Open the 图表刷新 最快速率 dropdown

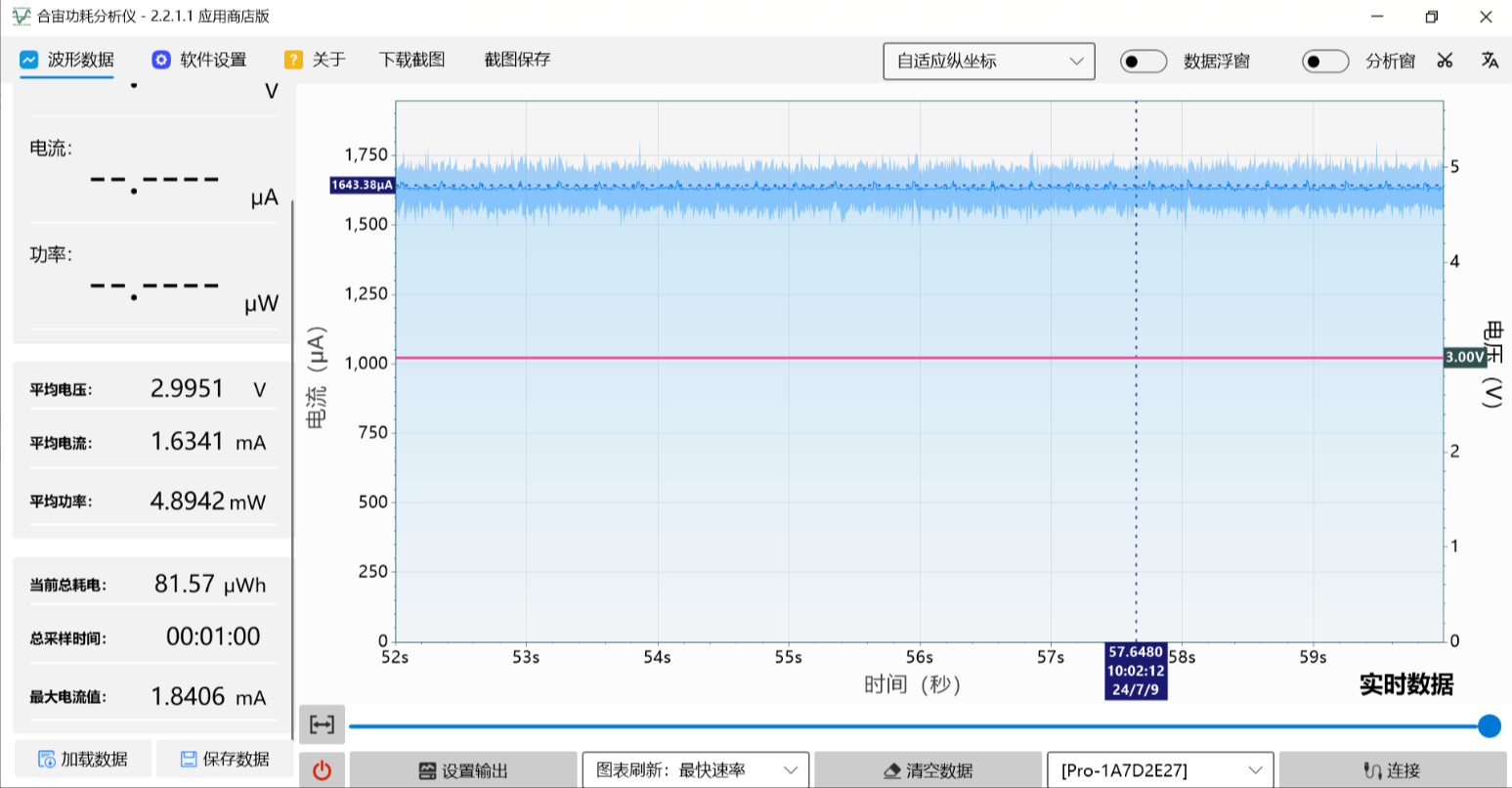(x=696, y=770)
